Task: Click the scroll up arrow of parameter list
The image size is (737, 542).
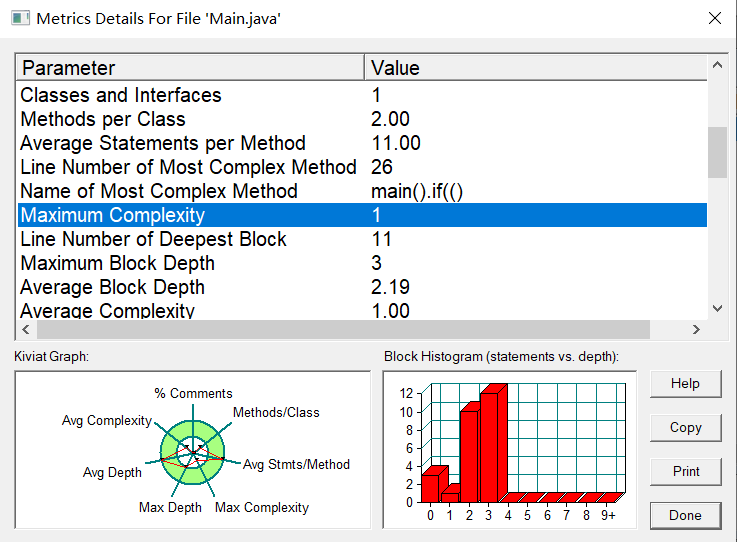Action: click(x=717, y=65)
